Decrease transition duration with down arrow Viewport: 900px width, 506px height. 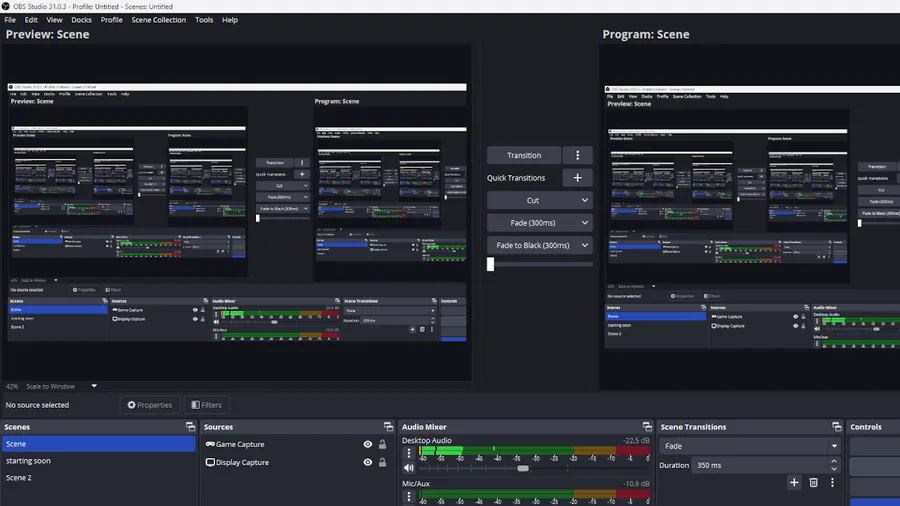[x=834, y=469]
